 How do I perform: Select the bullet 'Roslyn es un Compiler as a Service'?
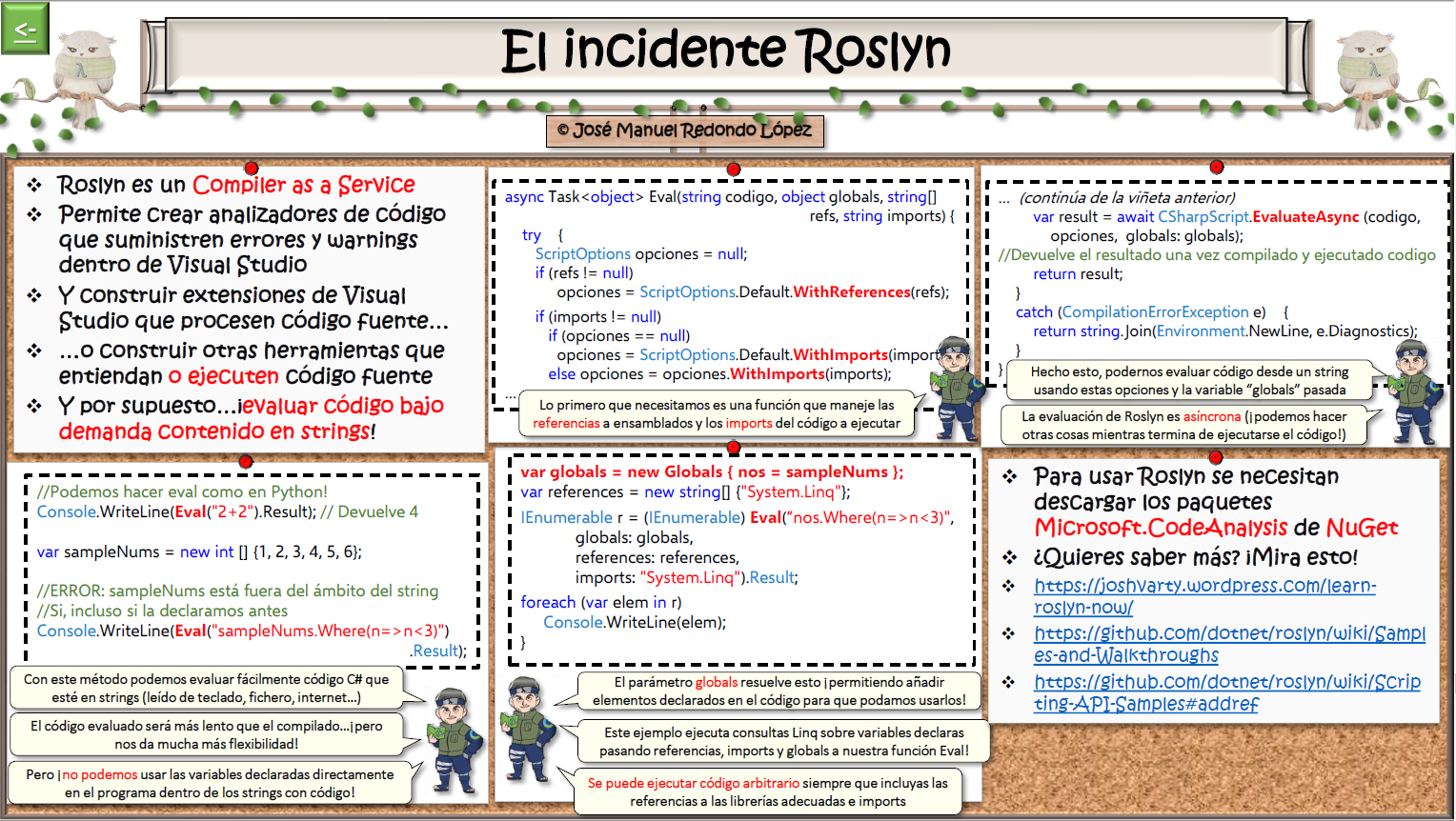pyautogui.click(x=236, y=185)
